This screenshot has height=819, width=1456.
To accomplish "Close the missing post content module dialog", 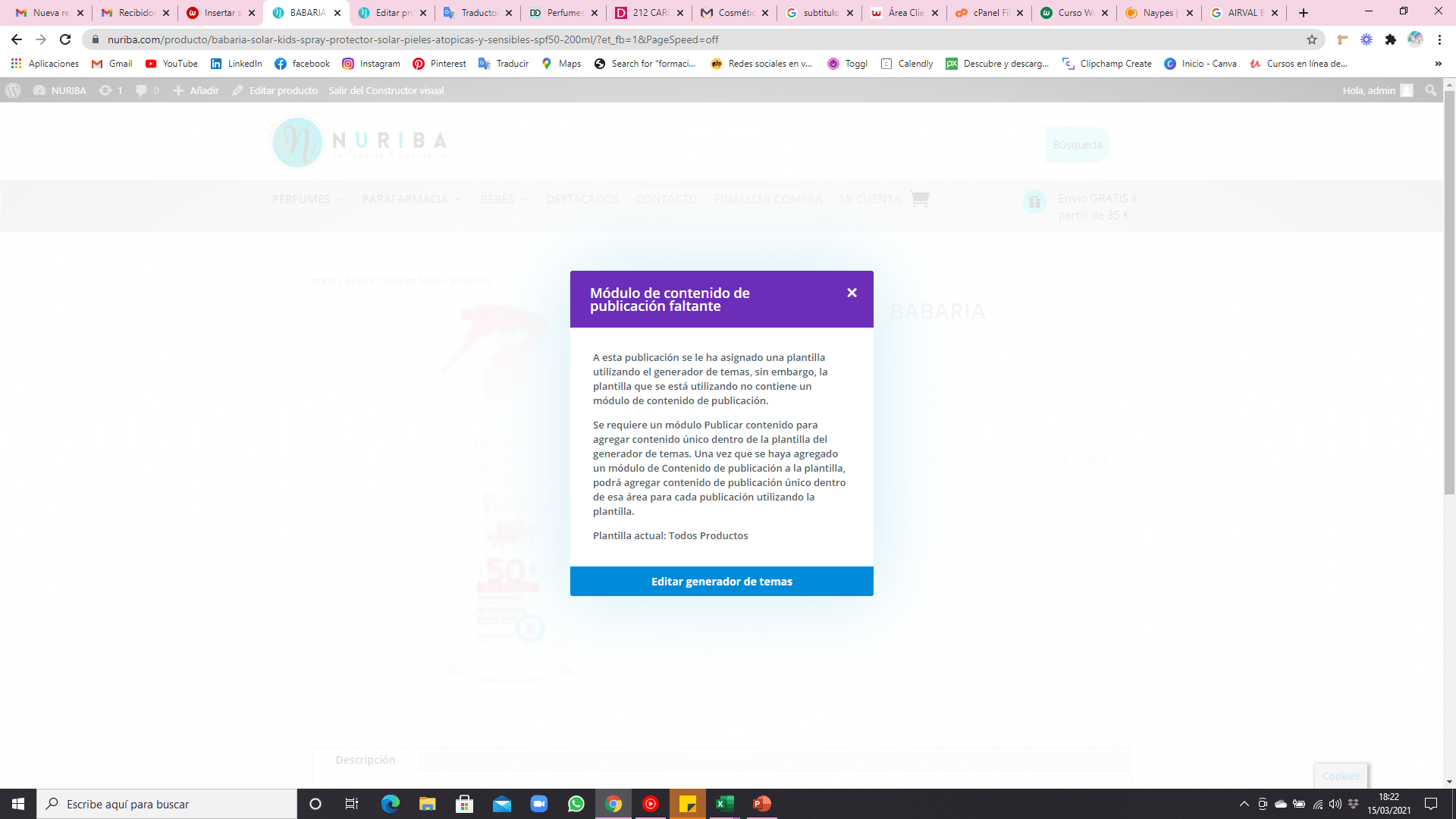I will (x=852, y=293).
